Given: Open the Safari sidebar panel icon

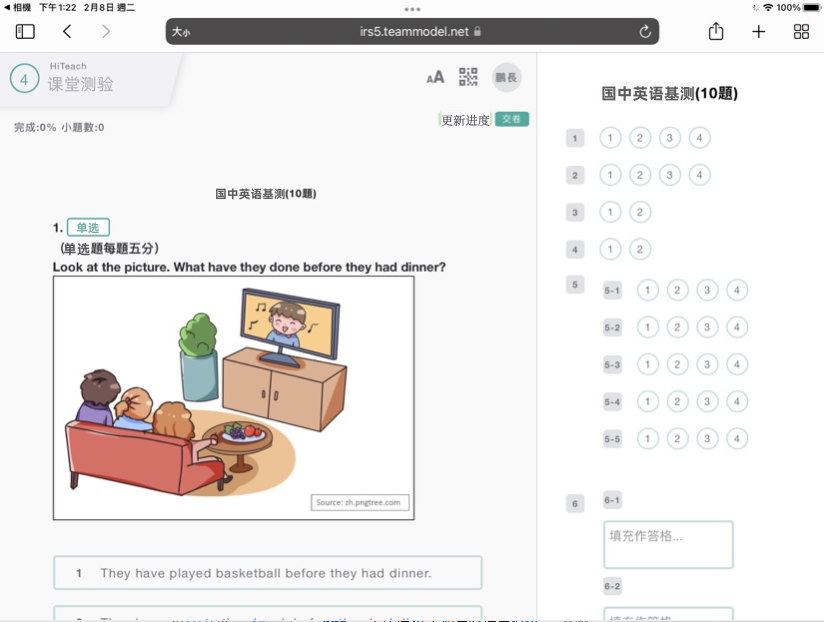Looking at the screenshot, I should (x=25, y=32).
